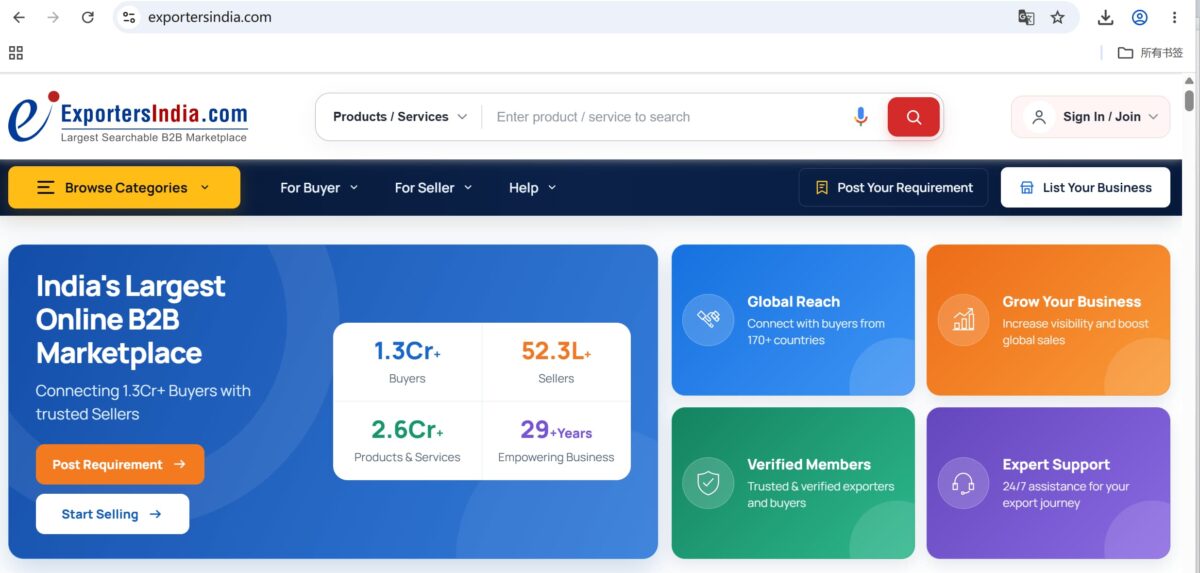The height and width of the screenshot is (573, 1200).
Task: Click the Largest Searchable B2B Marketplace tagline
Action: coord(153,138)
